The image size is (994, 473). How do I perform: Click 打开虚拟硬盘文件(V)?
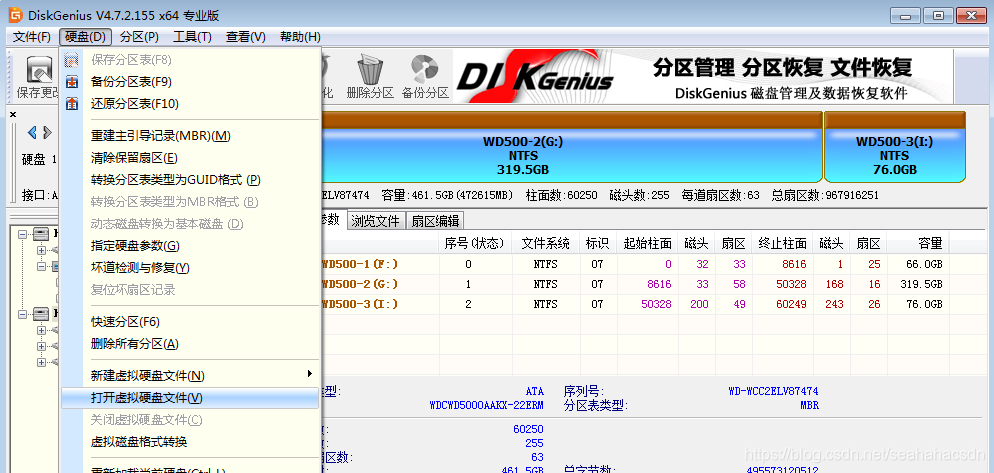[190, 398]
